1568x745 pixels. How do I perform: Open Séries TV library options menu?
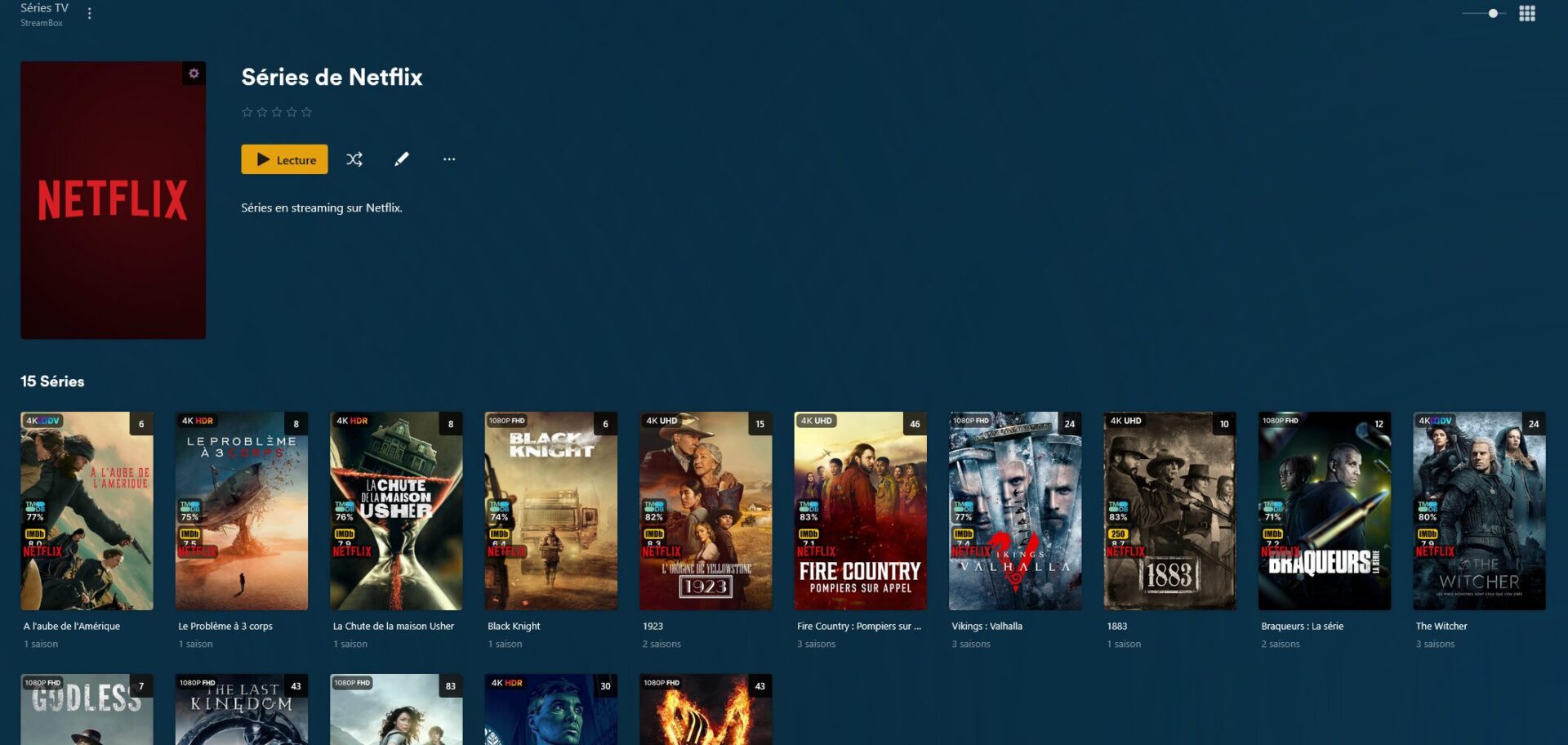coord(89,14)
